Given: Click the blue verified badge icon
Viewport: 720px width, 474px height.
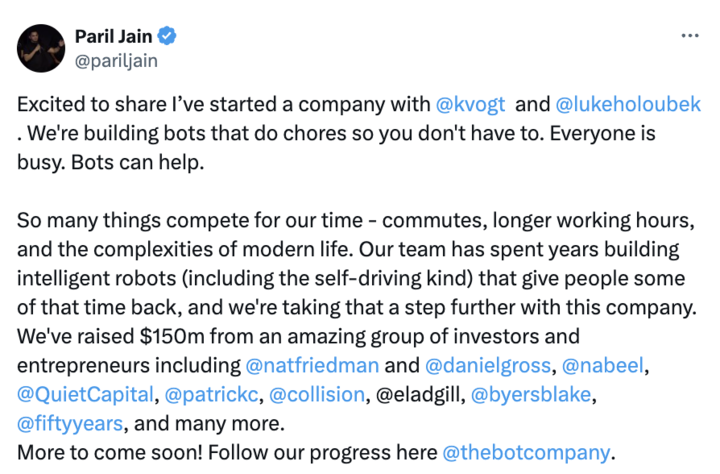Looking at the screenshot, I should (167, 36).
